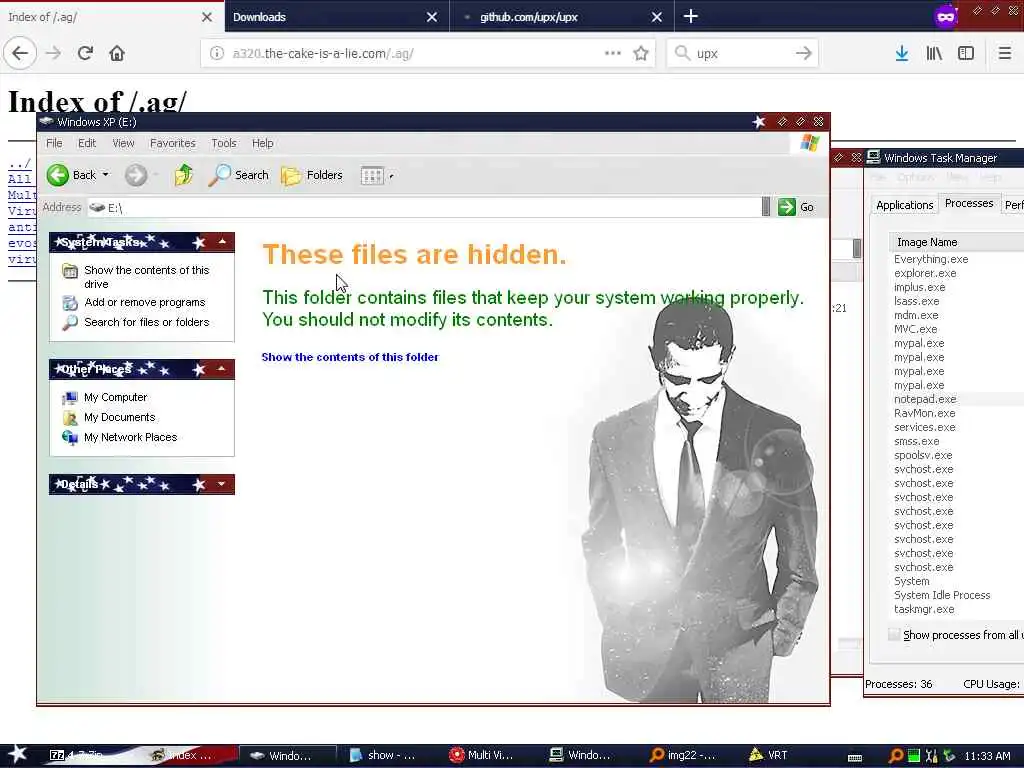The image size is (1024, 768).
Task: Open My Computer from Other Places
Action: click(115, 397)
